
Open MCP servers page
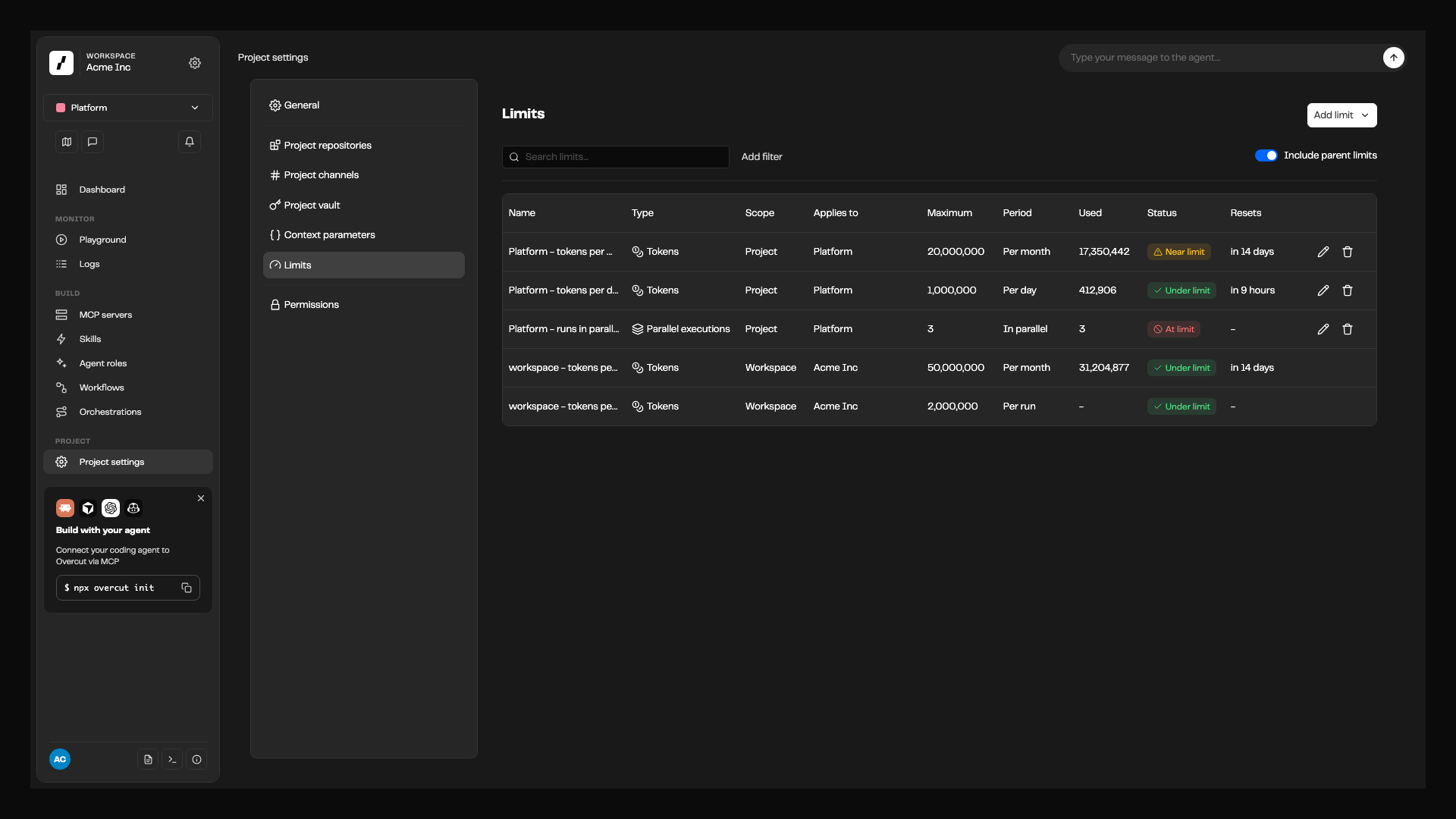pyautogui.click(x=128, y=315)
